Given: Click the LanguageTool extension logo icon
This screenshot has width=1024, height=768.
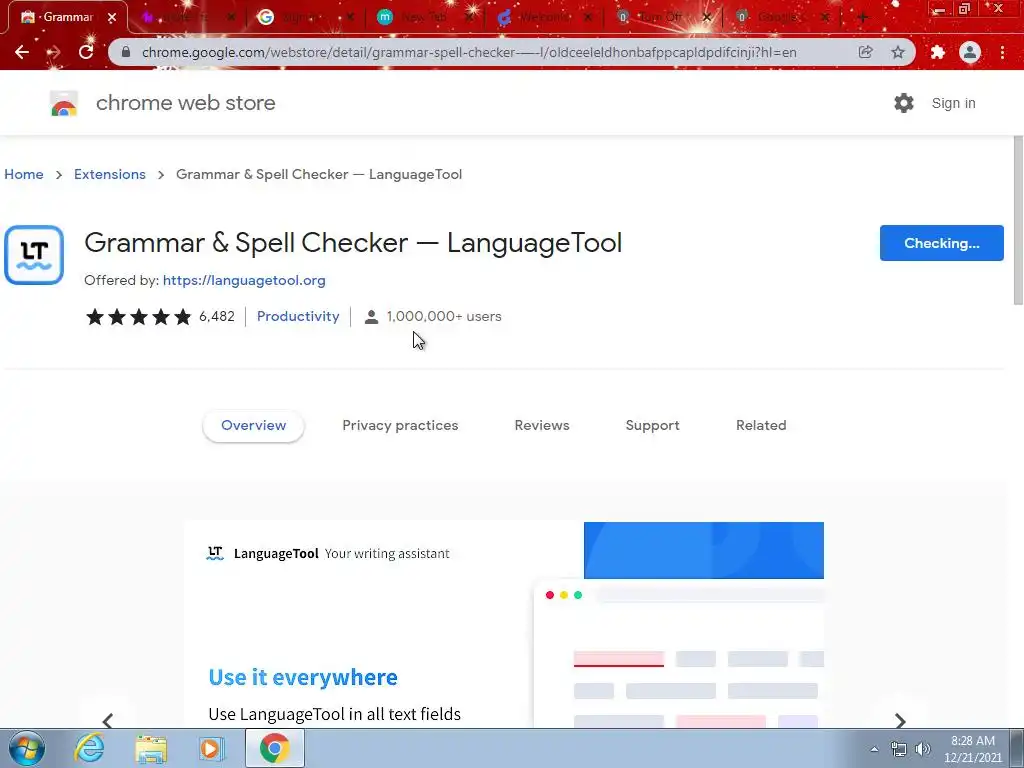Looking at the screenshot, I should (34, 255).
